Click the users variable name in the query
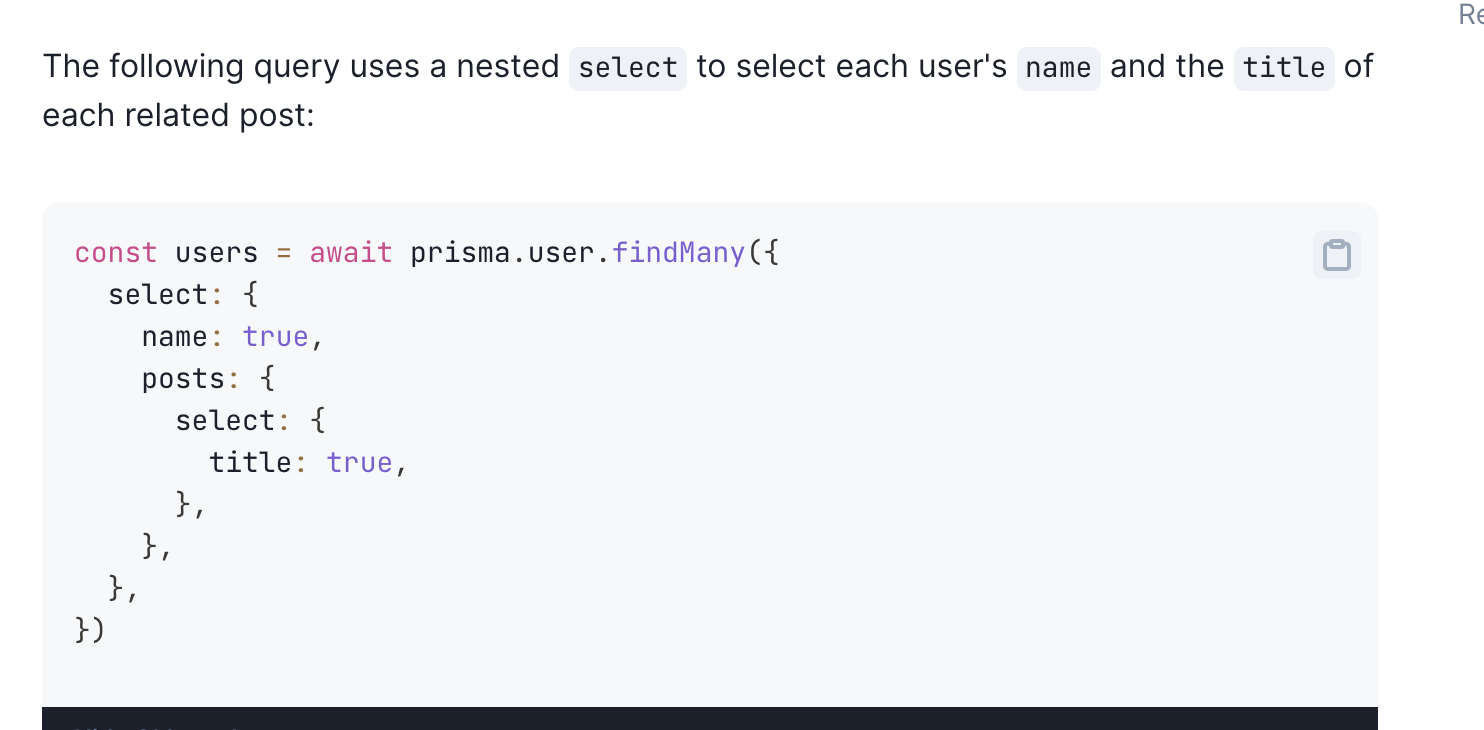The width and height of the screenshot is (1484, 730). pos(215,253)
